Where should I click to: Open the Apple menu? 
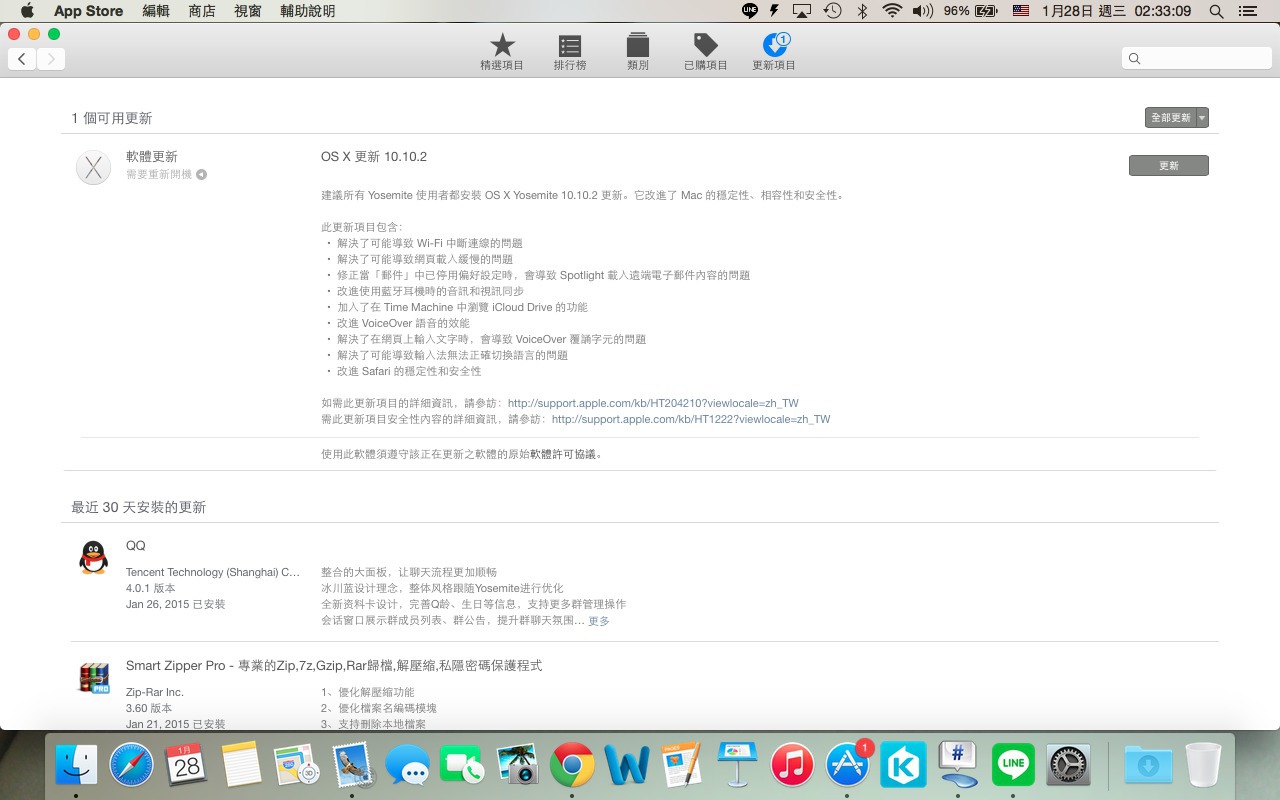pyautogui.click(x=27, y=11)
